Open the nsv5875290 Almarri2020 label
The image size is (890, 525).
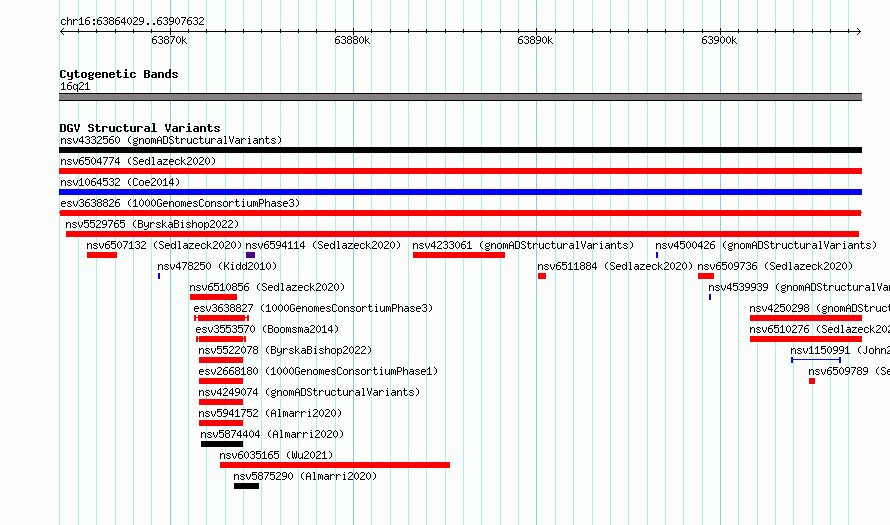(305, 476)
